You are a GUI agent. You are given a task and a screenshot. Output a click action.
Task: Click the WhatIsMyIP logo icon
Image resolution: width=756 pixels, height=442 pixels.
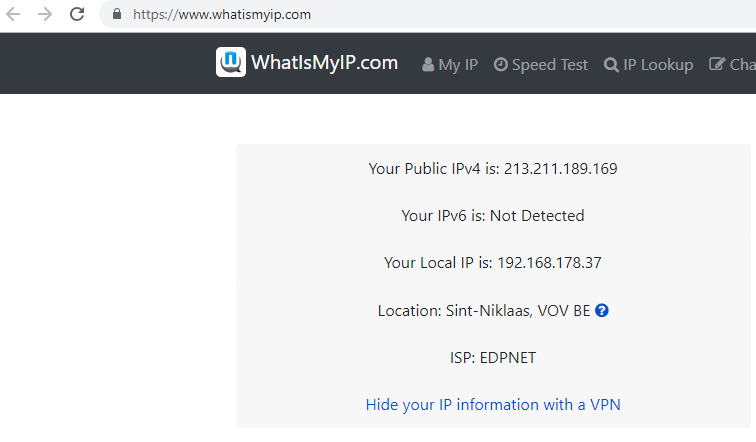point(231,63)
